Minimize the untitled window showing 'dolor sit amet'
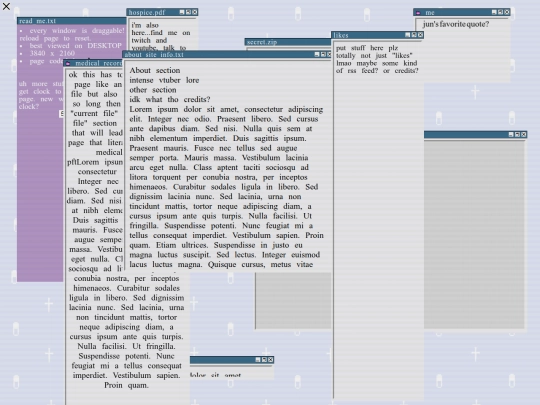The height and width of the screenshot is (405, 540). pos(258,360)
